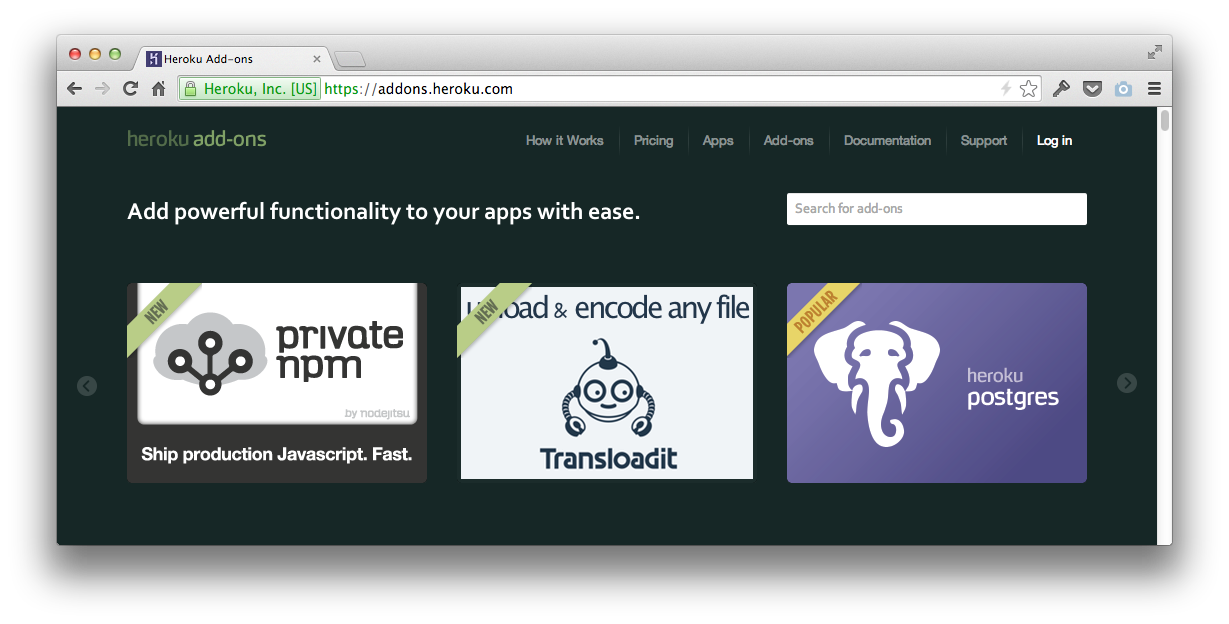The image size is (1229, 624).
Task: Click the key password extension icon
Action: tap(1061, 89)
